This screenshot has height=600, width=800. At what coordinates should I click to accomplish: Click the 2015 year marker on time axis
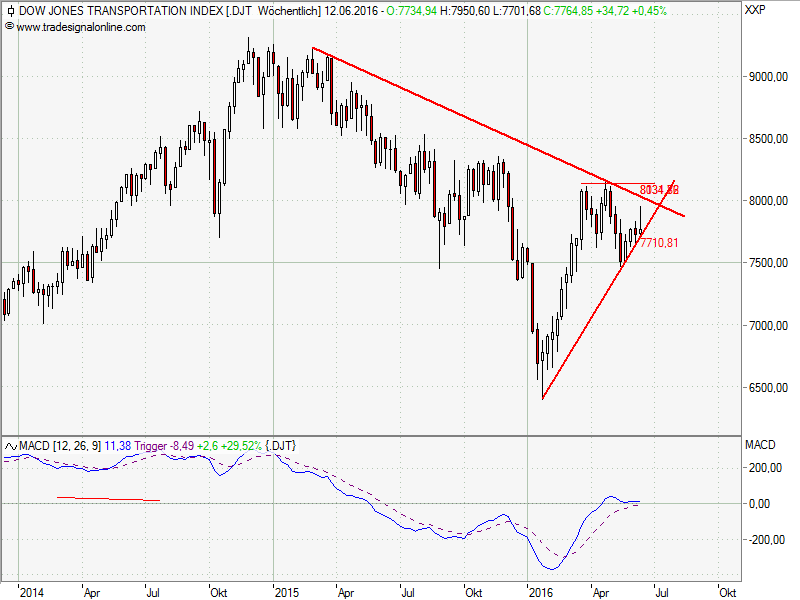coord(286,591)
